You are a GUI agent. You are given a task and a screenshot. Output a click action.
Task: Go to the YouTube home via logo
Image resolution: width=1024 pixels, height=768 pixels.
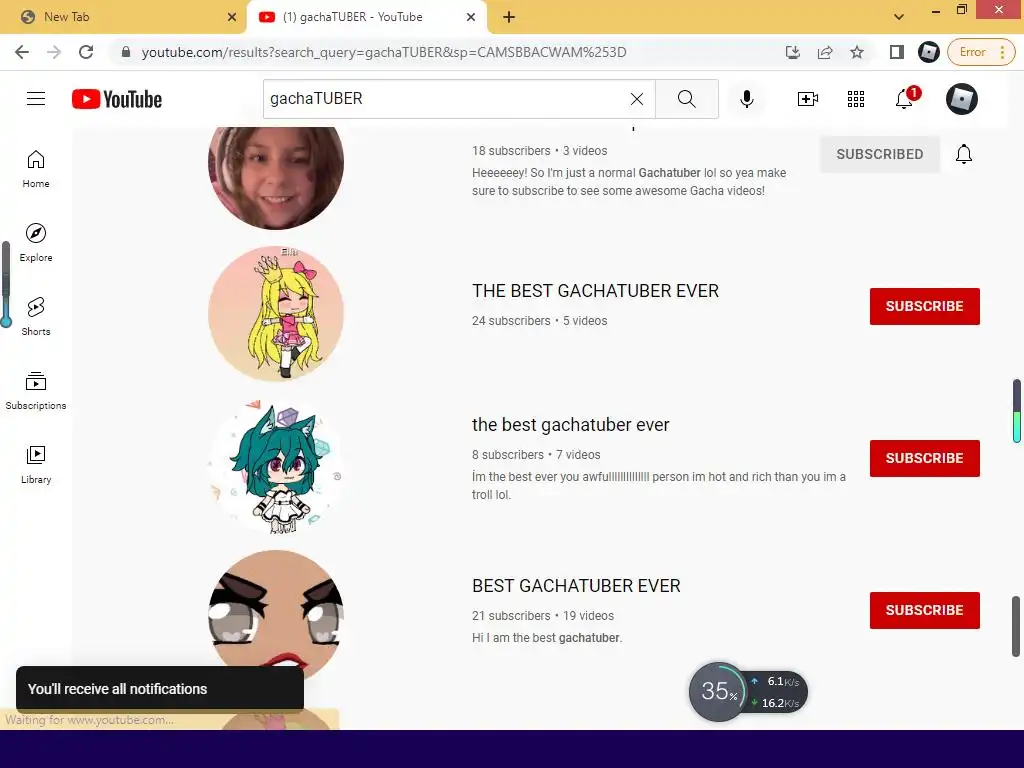point(117,99)
